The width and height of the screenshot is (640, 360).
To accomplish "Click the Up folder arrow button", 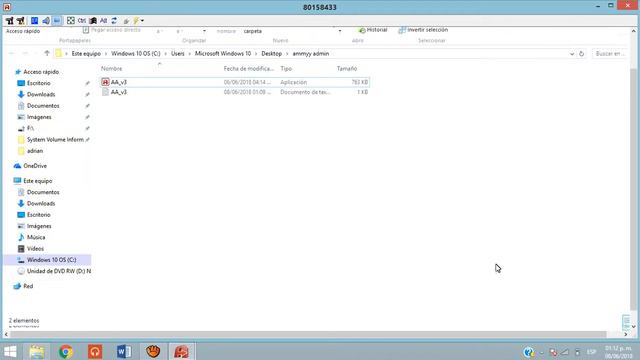I will pos(47,53).
